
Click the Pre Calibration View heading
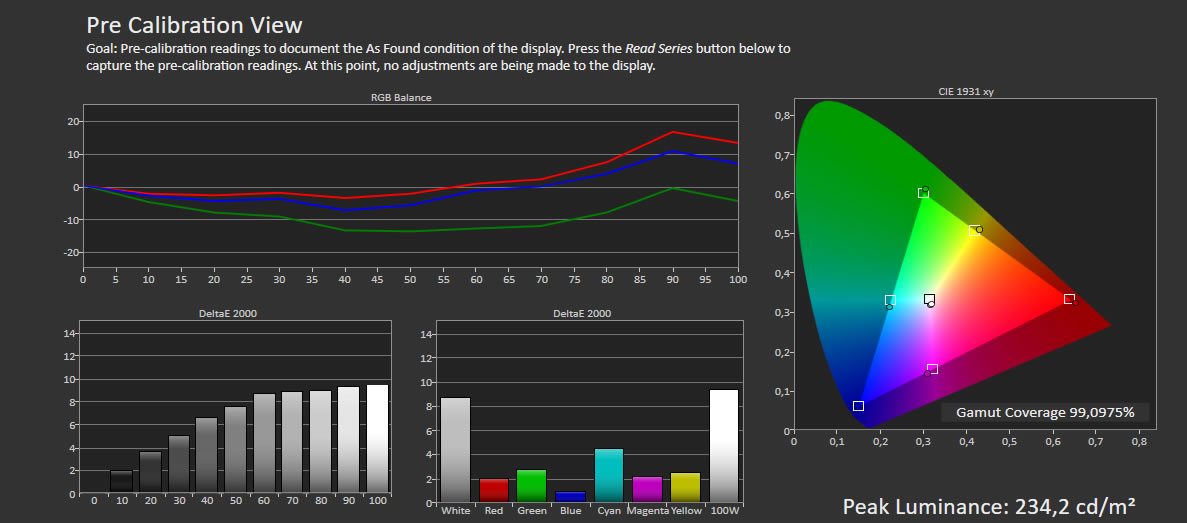[195, 25]
